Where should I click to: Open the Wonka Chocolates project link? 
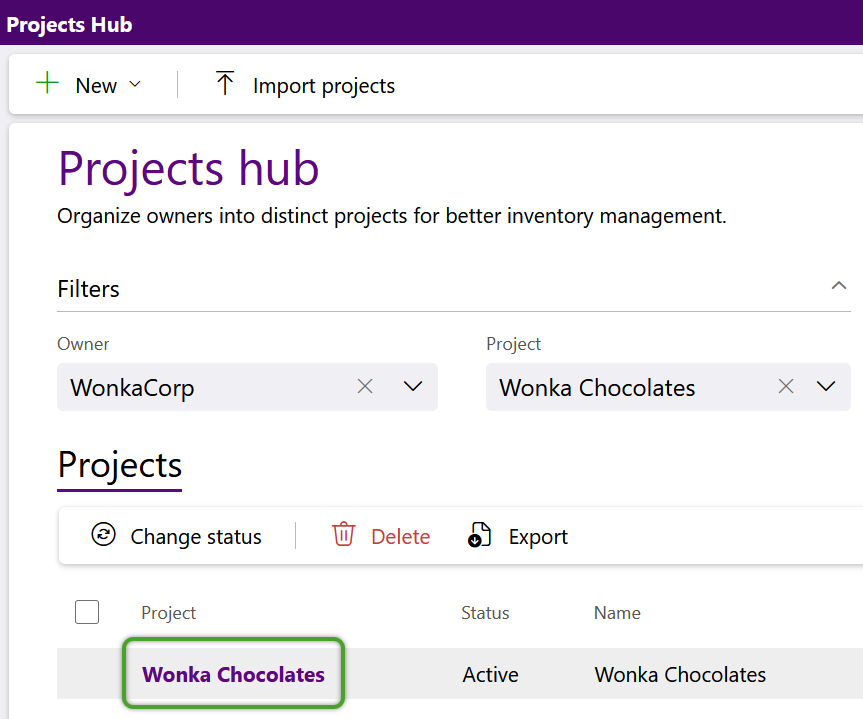tap(233, 674)
